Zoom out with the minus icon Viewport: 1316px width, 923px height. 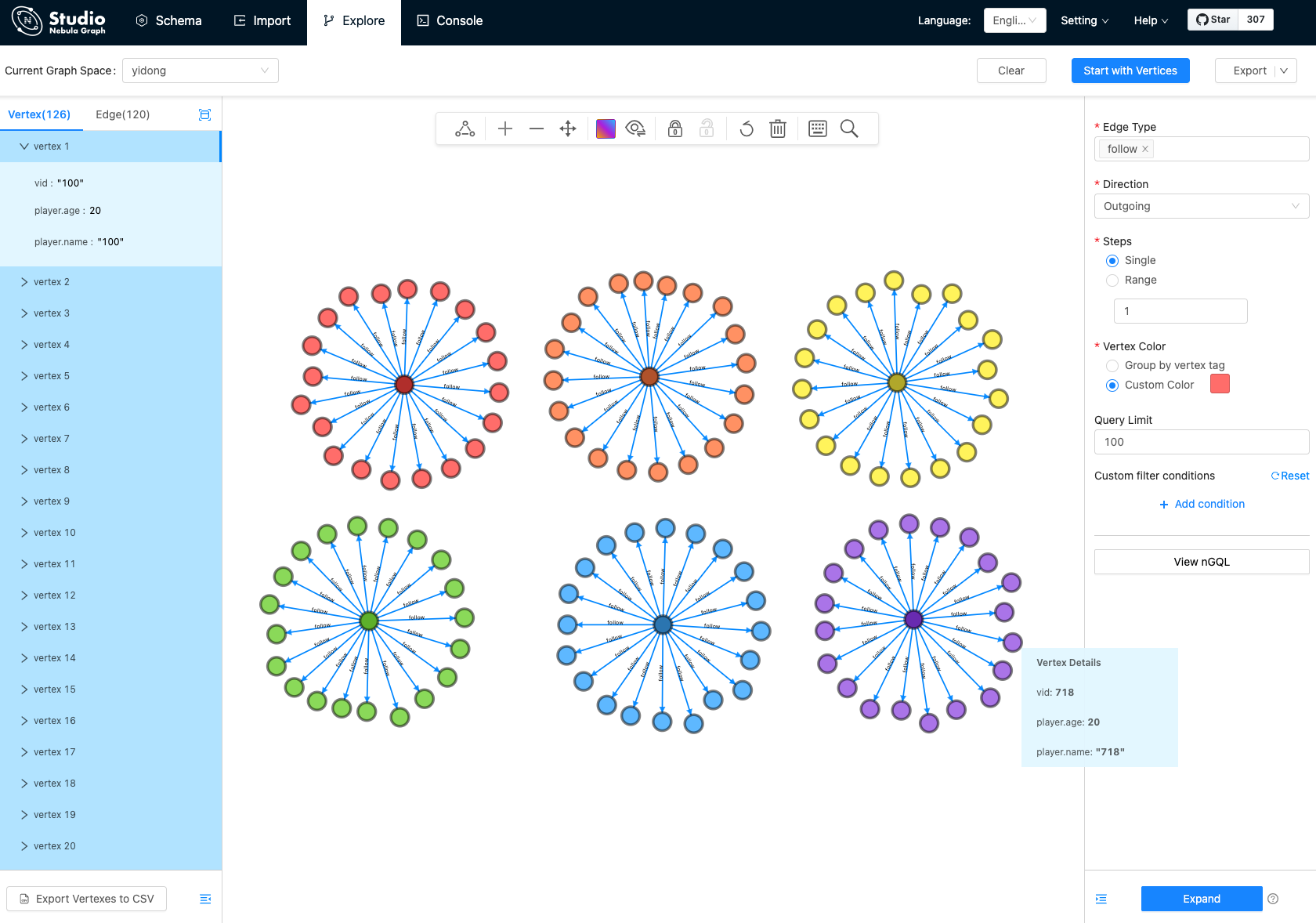coord(537,128)
